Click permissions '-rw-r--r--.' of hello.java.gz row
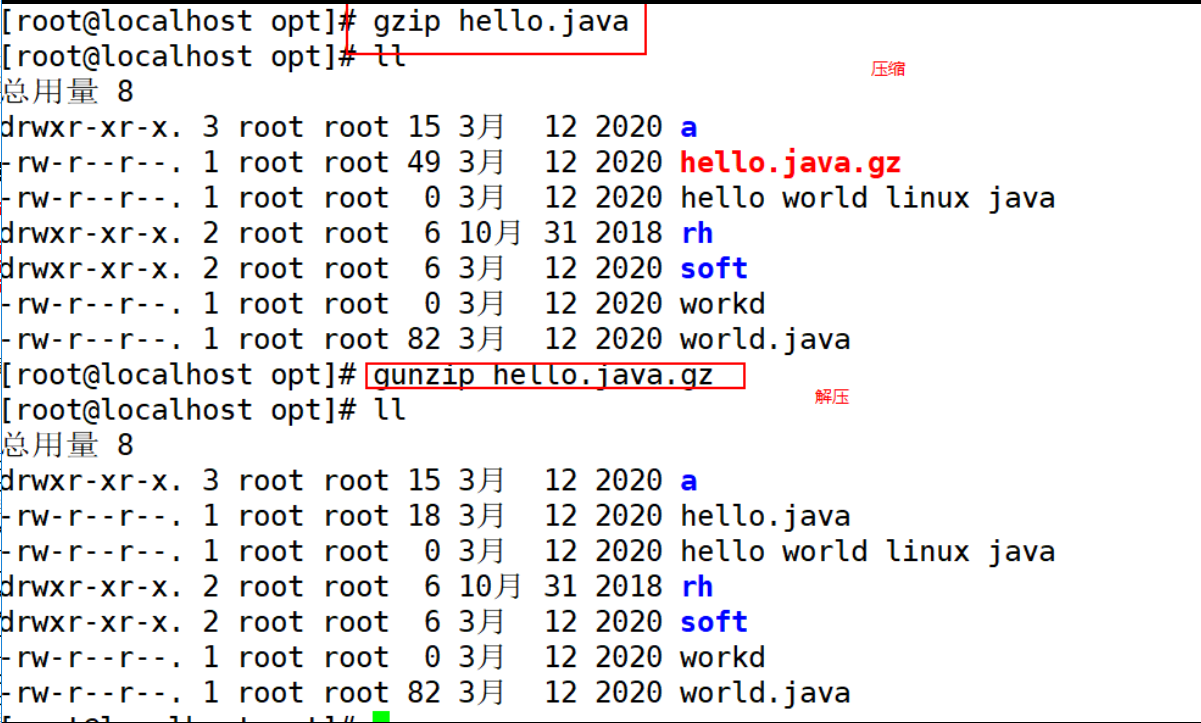Viewport: 1201px width, 723px height. pyautogui.click(x=92, y=162)
